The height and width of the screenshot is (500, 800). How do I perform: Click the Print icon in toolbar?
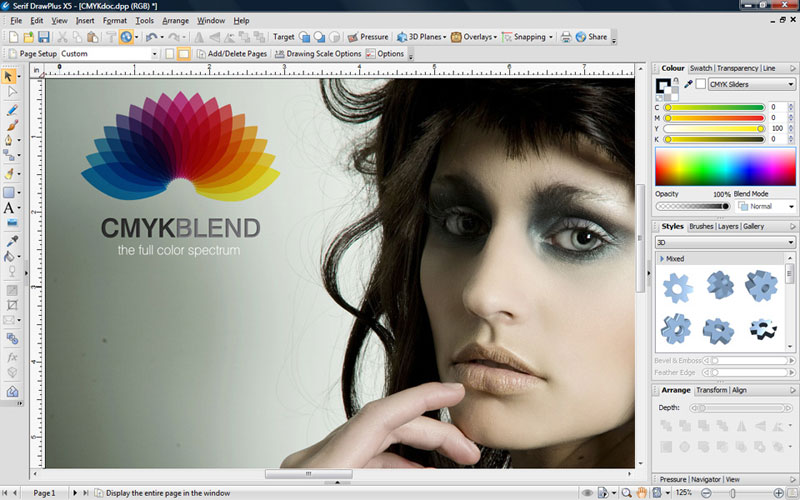coord(566,37)
